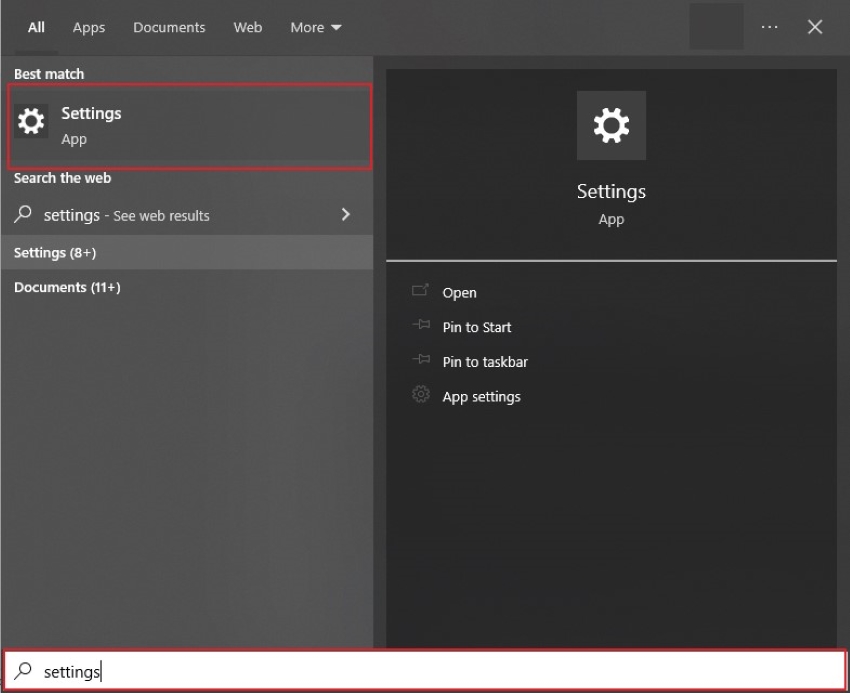Click the Open icon to launch Settings
850x693 pixels.
(421, 292)
